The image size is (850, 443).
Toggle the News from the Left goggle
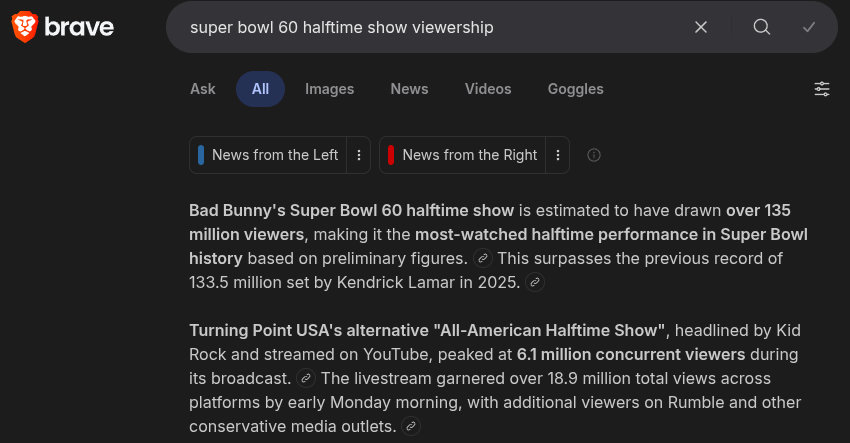(x=268, y=155)
